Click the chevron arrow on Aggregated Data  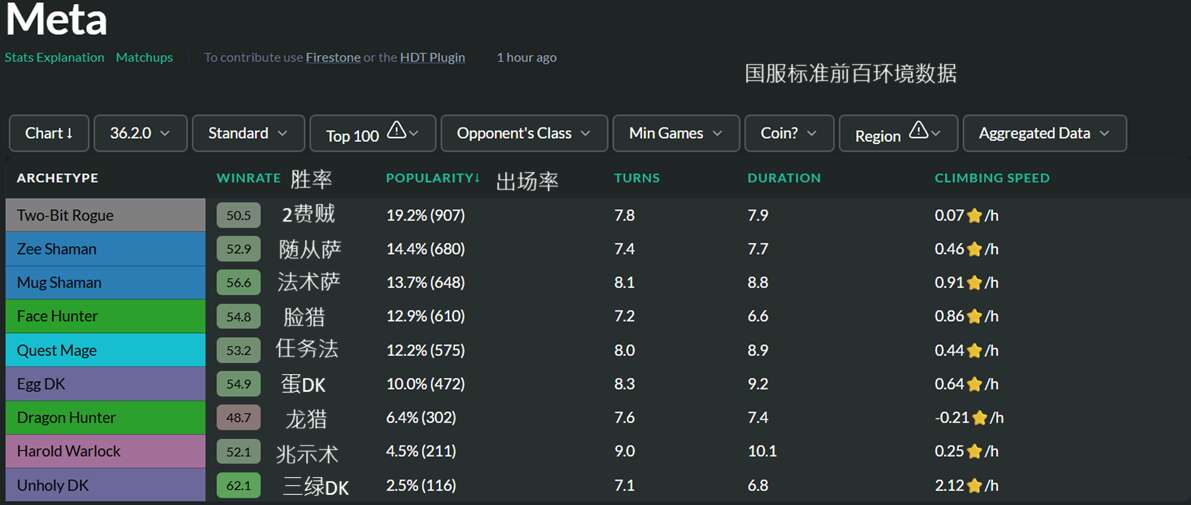(1104, 133)
